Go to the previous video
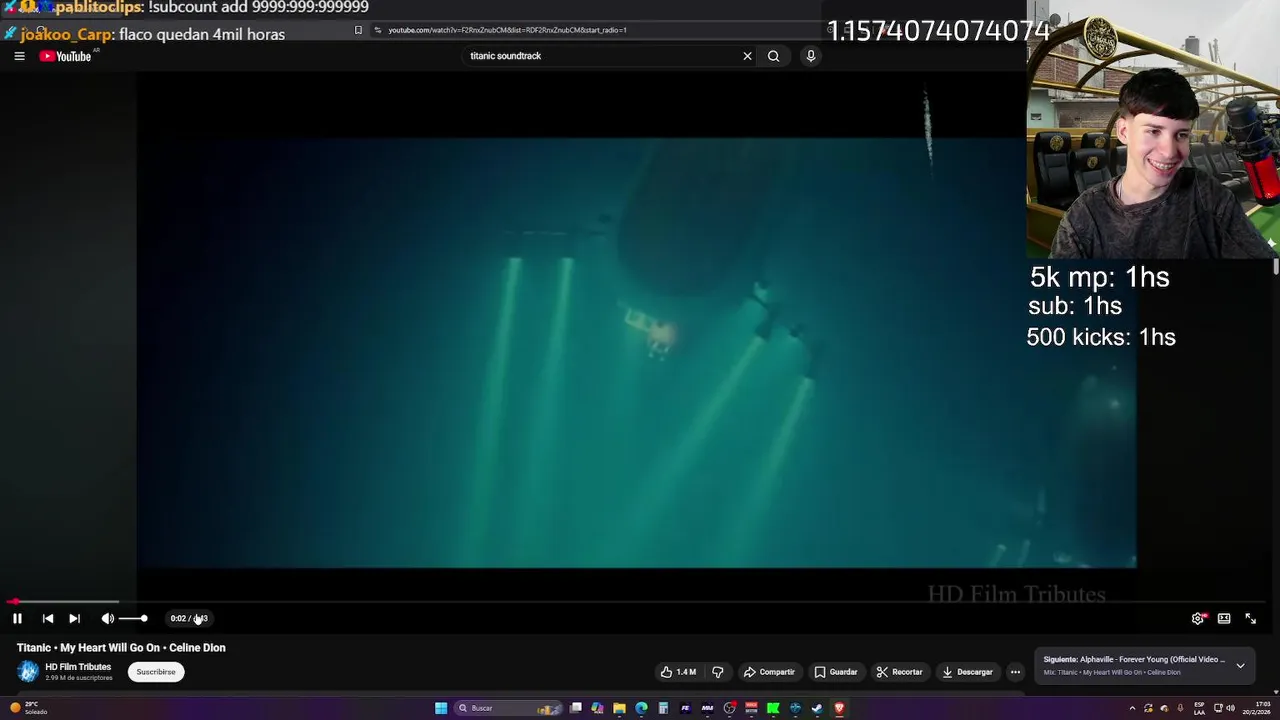 click(47, 618)
